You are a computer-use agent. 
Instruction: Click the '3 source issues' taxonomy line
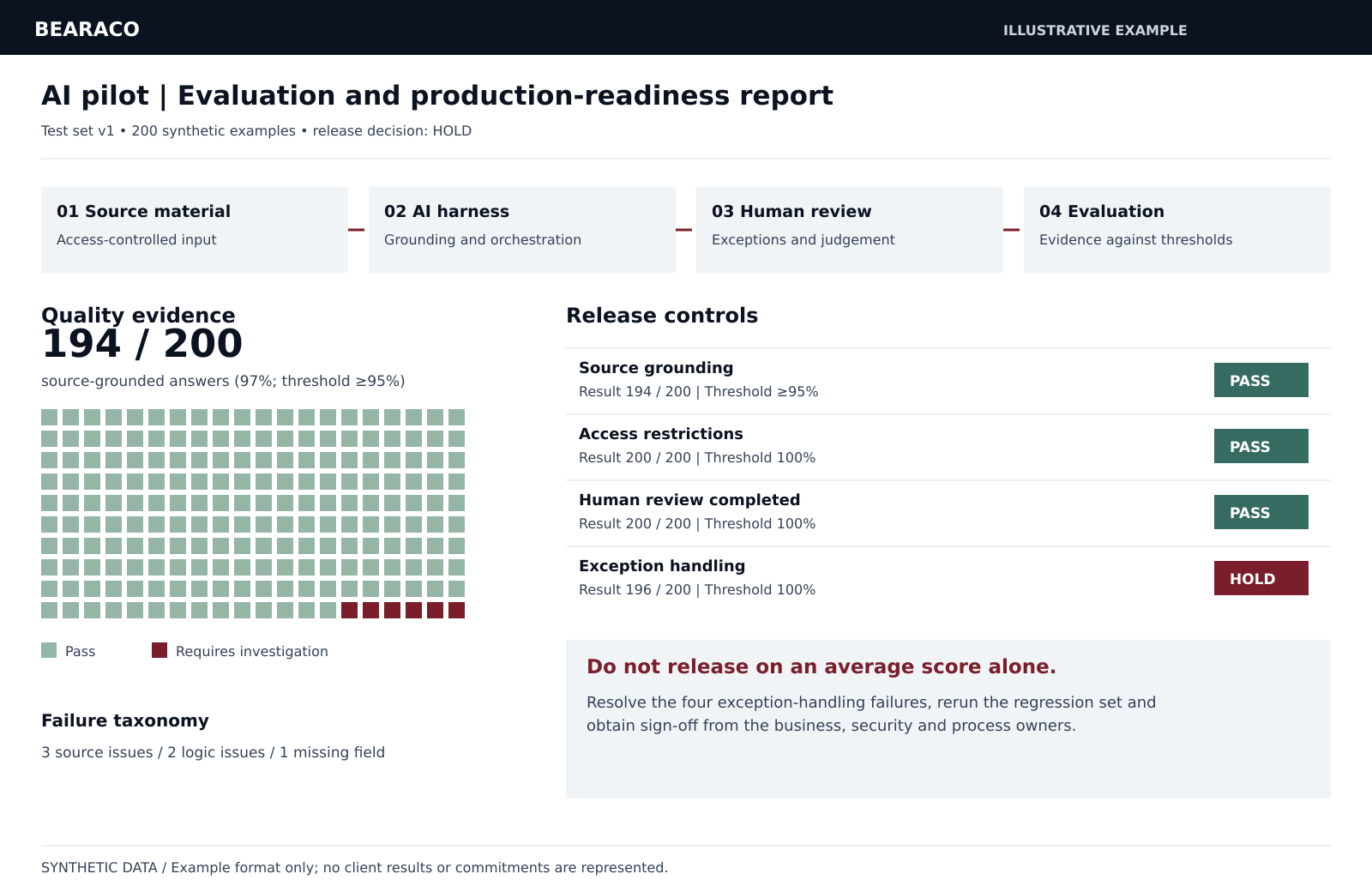point(214,752)
